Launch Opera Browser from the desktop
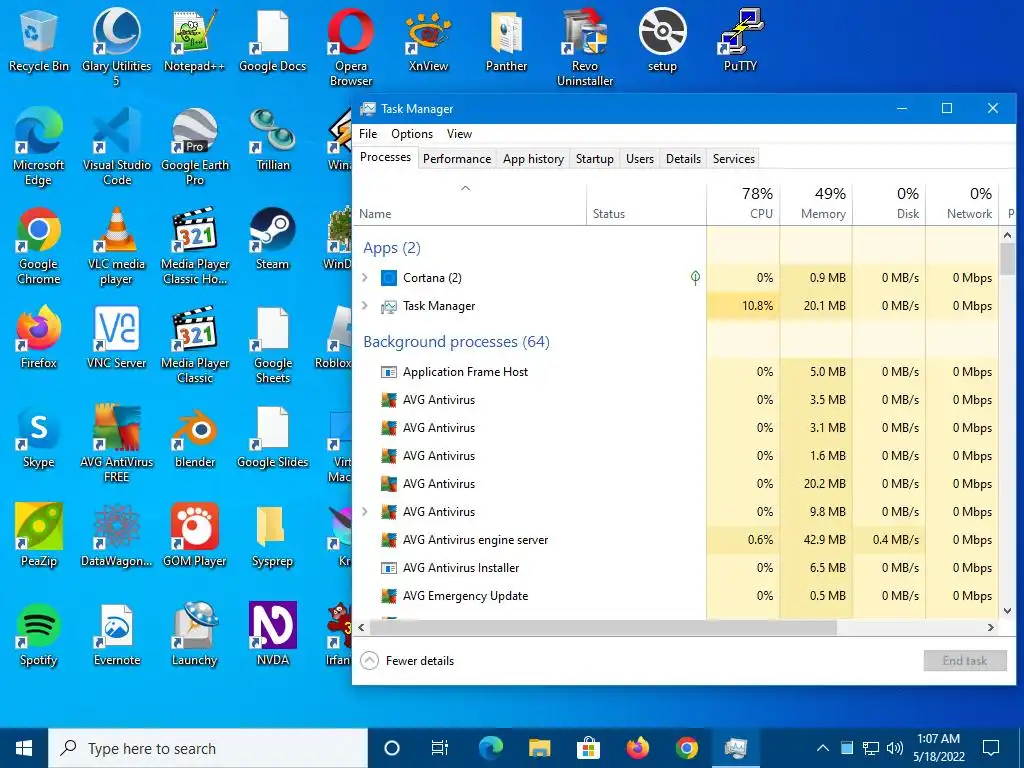 click(x=351, y=47)
